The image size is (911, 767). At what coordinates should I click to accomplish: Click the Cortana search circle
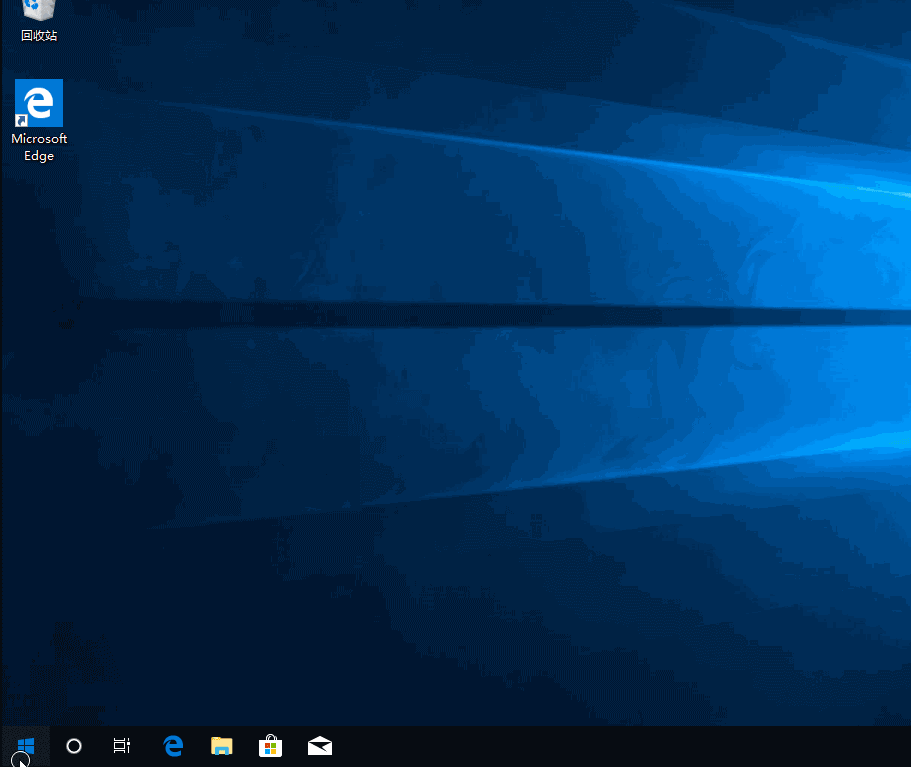pyautogui.click(x=73, y=745)
